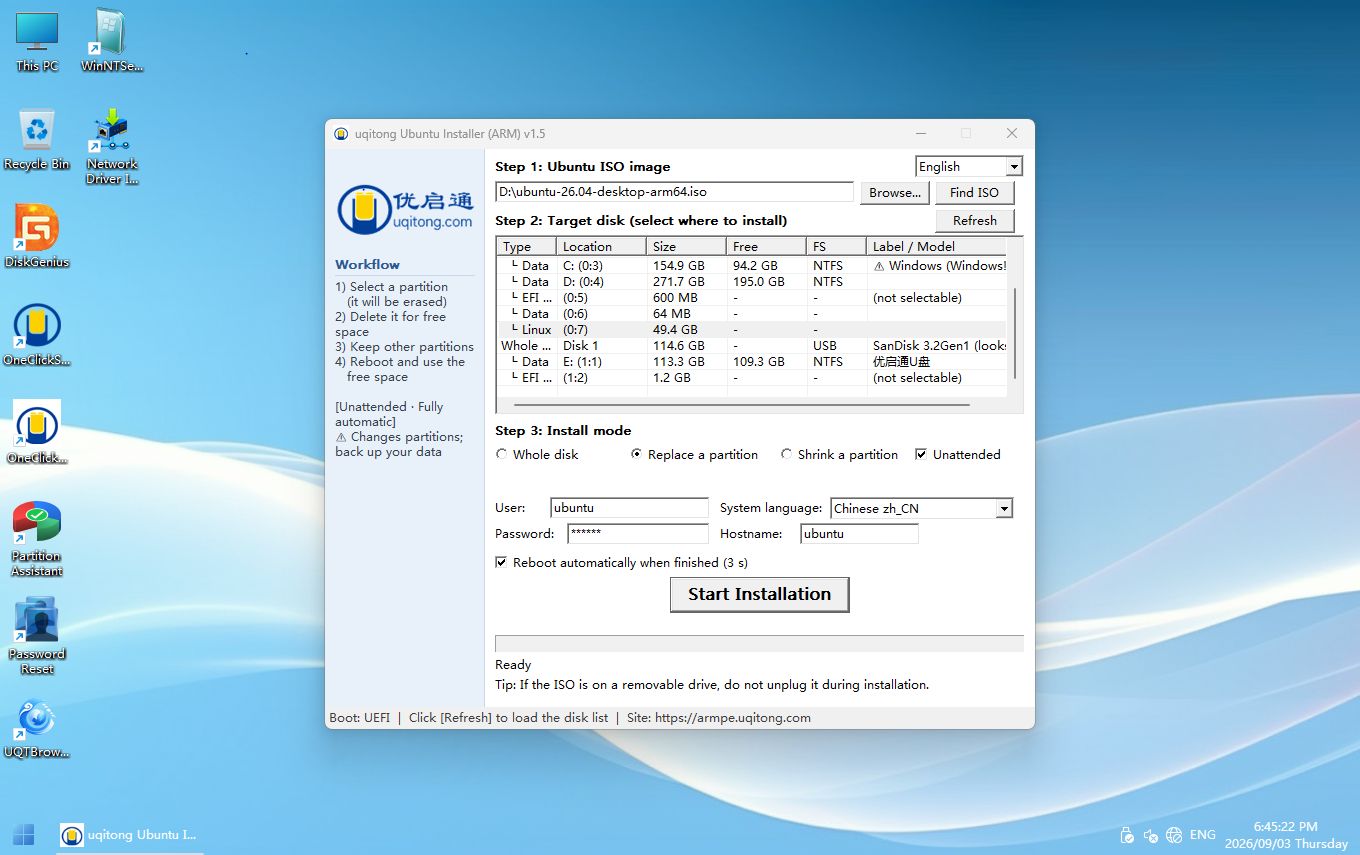This screenshot has width=1360, height=855.
Task: Click Boot: UEFI status bar text
Action: pos(360,718)
